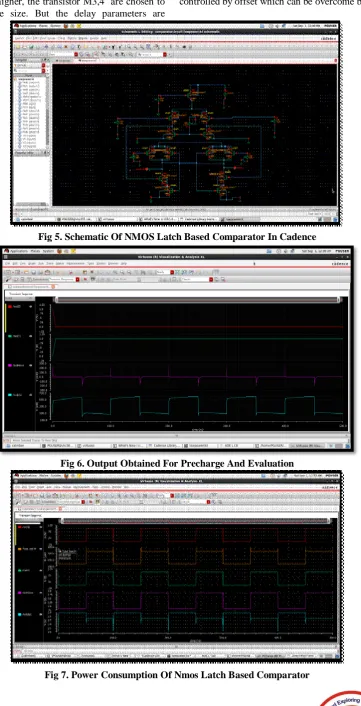Click the green signal legend swatch in Fig 6
Viewport: 361px width, 706px height.
(10, 336)
